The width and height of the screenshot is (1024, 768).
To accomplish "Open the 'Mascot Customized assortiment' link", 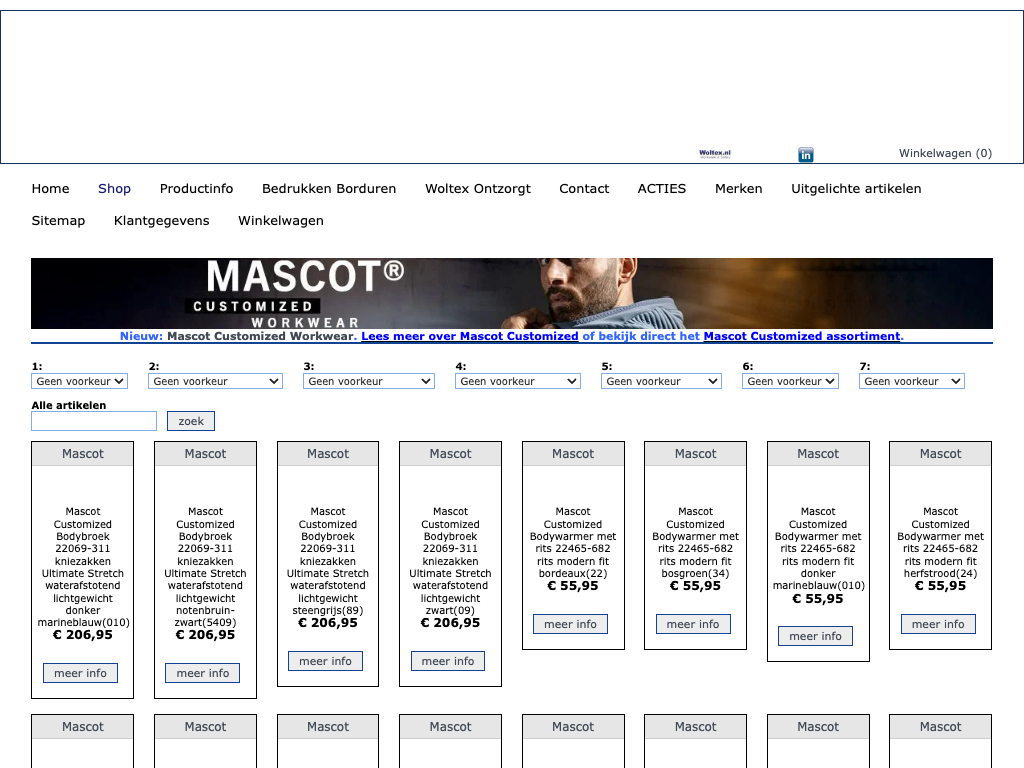I will coord(802,337).
